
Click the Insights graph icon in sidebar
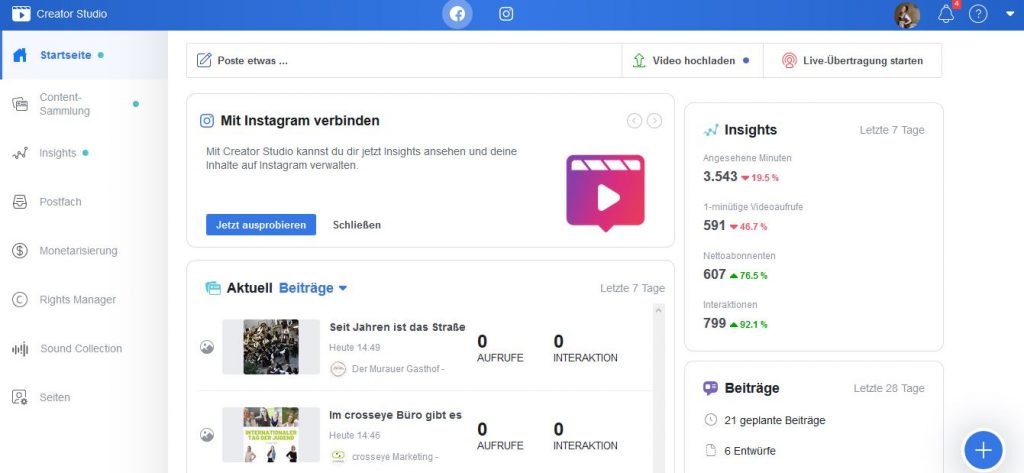point(20,154)
